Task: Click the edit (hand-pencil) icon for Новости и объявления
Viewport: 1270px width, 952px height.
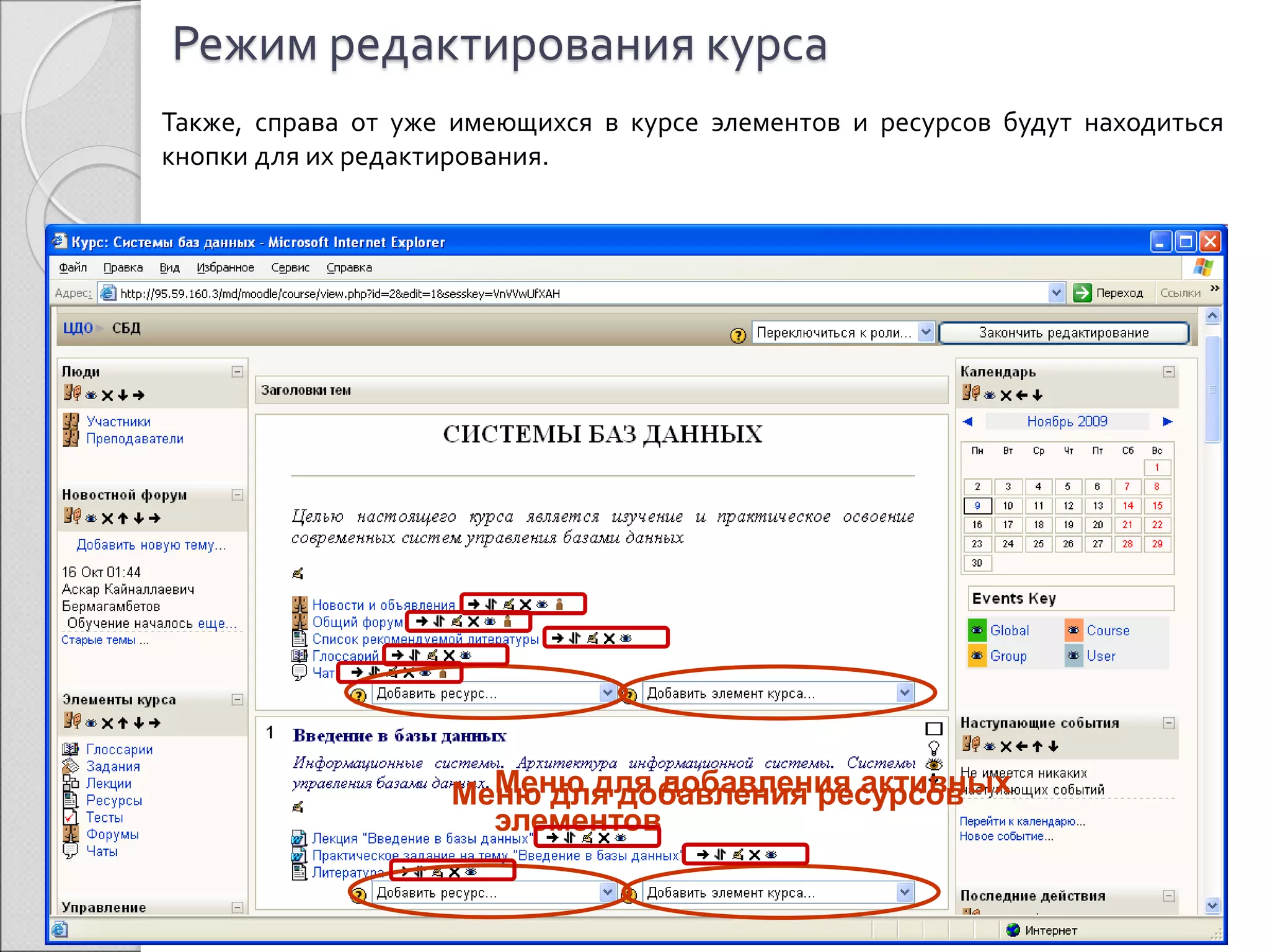Action: click(x=508, y=604)
